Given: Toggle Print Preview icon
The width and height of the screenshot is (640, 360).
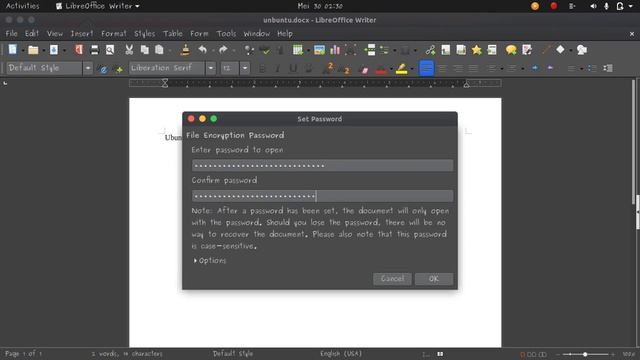Looking at the screenshot, I should 110,50.
